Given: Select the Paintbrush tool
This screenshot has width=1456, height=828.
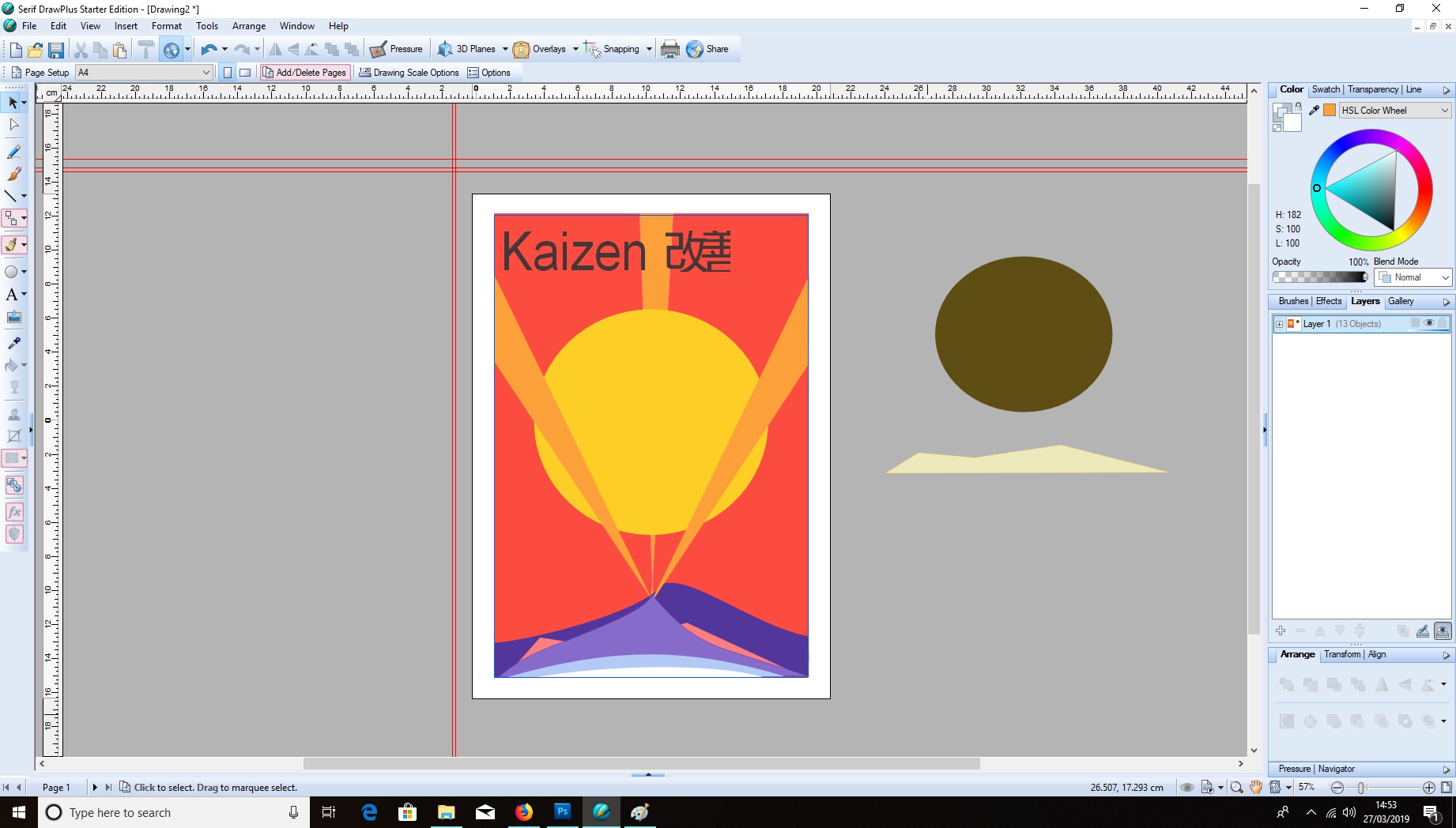Looking at the screenshot, I should (x=13, y=174).
